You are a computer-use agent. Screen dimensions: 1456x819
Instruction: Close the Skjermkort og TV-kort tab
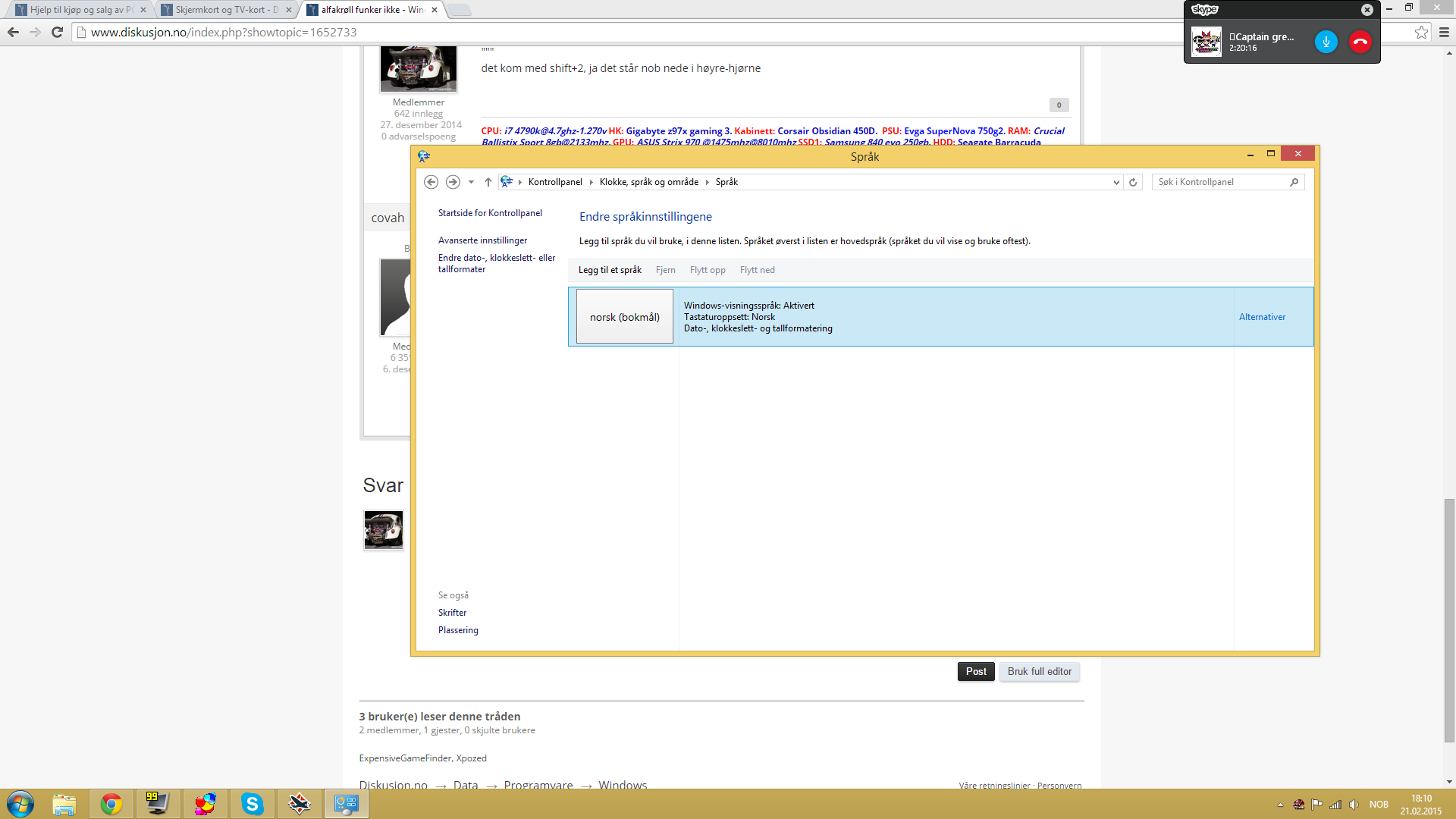[289, 10]
